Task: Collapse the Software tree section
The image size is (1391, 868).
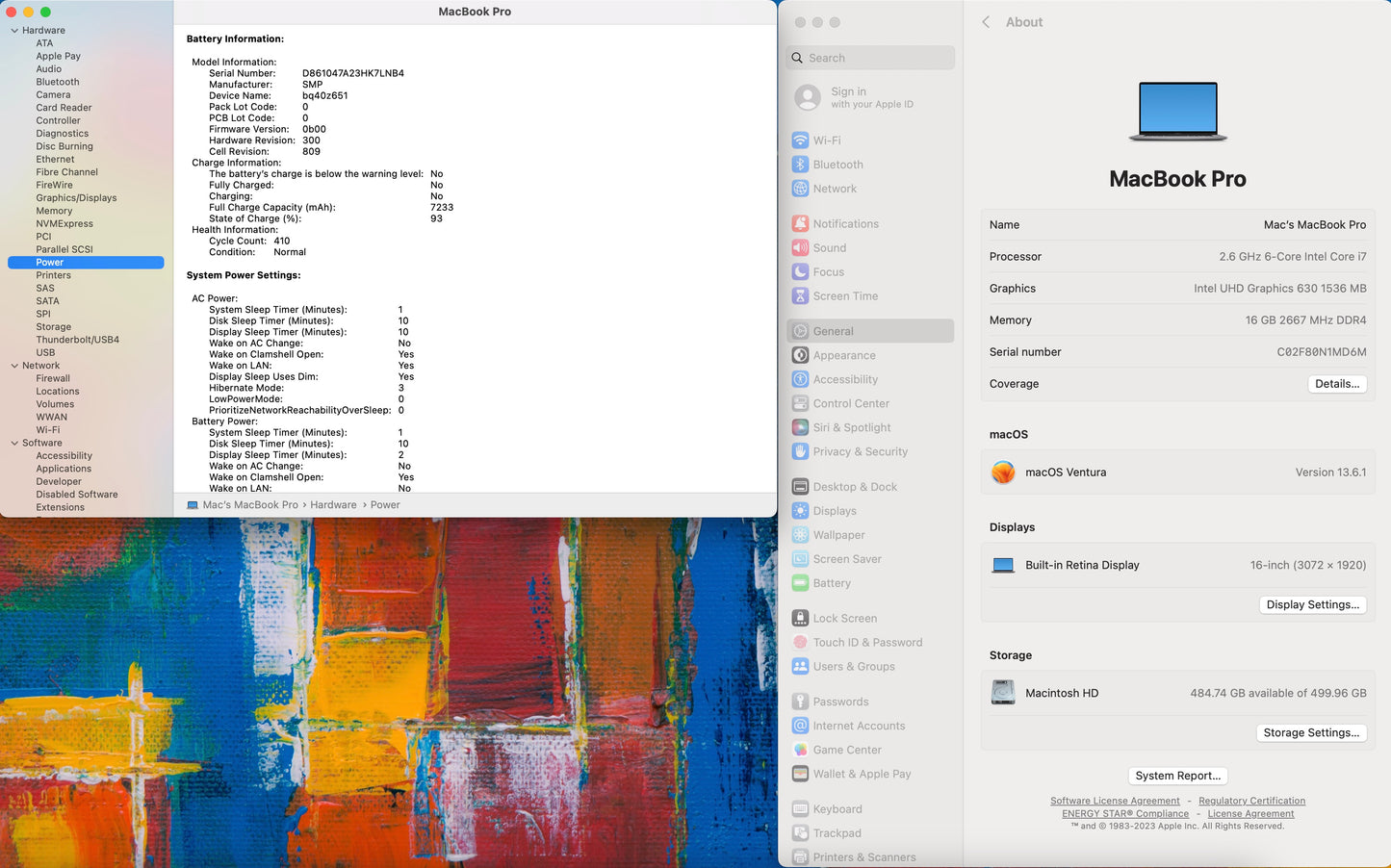Action: click(14, 444)
